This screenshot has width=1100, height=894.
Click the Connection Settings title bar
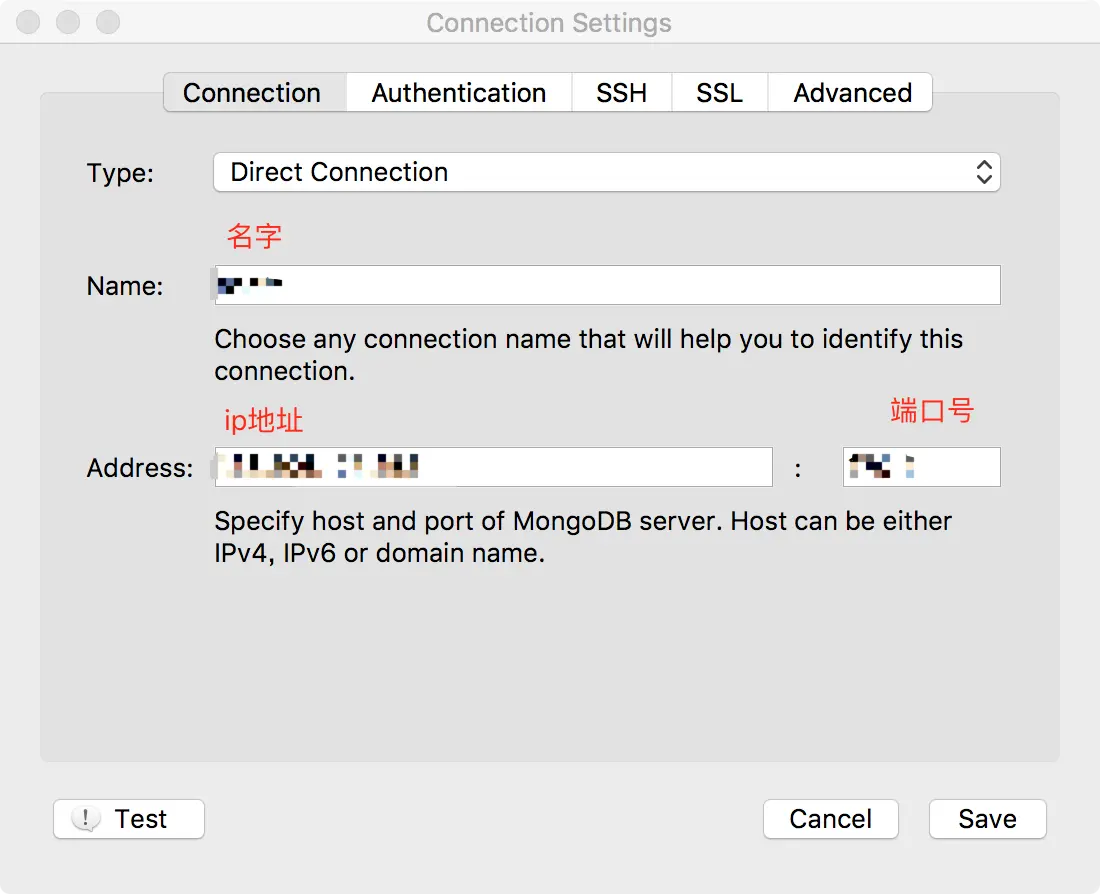(549, 23)
